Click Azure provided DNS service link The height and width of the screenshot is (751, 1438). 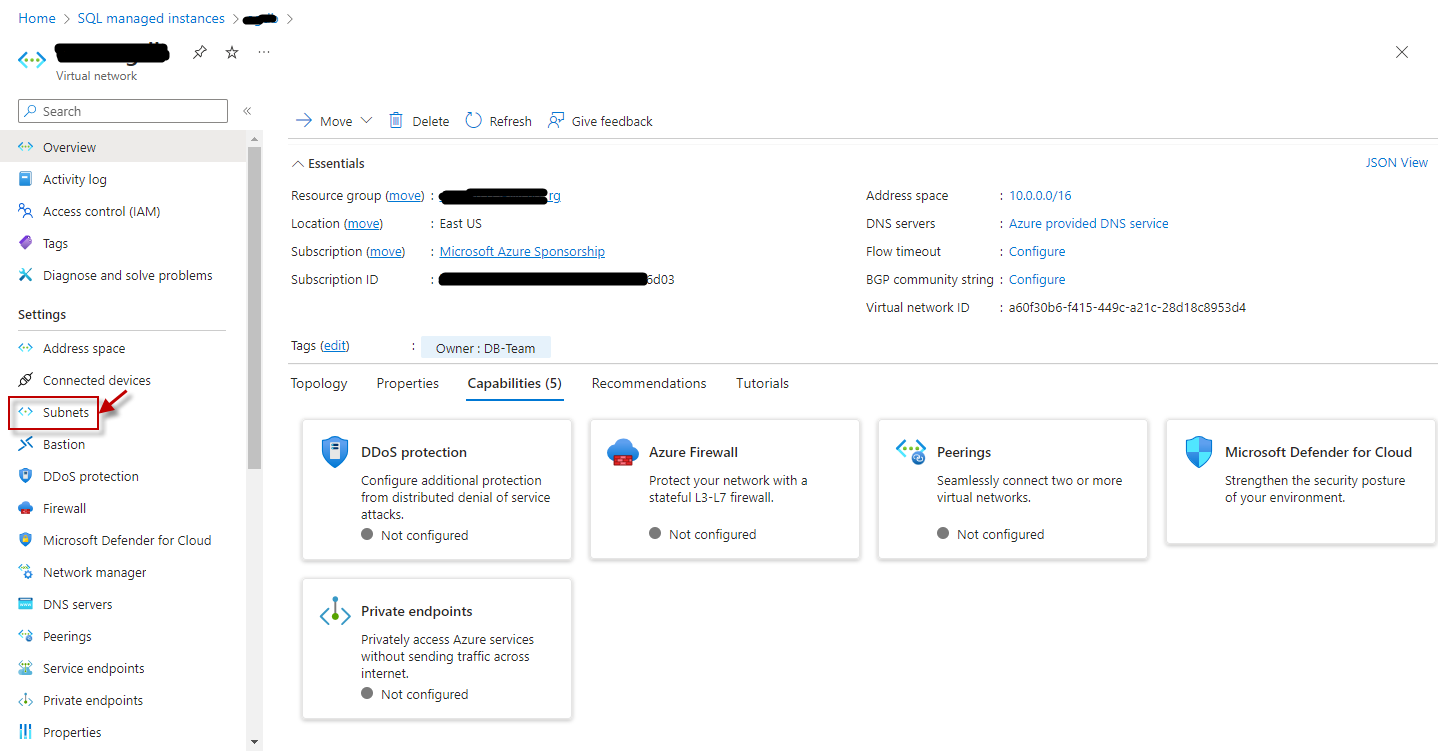(x=1089, y=223)
